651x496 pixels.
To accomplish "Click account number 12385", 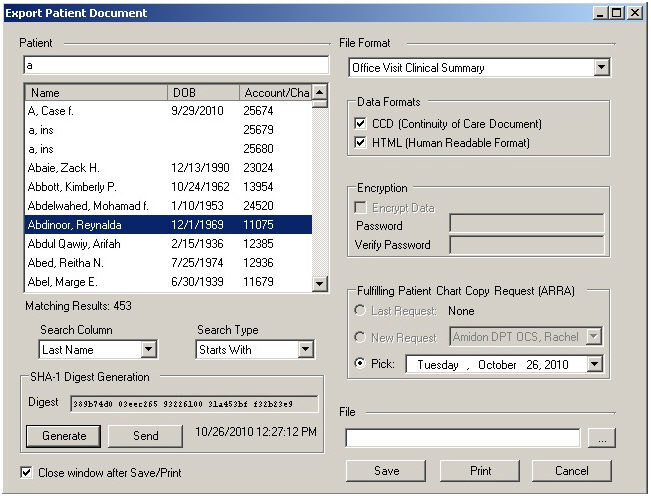I will pos(258,244).
